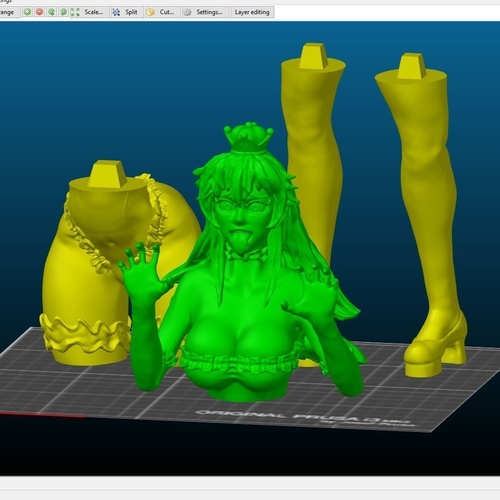
Task: Open object Settings... from the toolbar
Action: click(206, 12)
